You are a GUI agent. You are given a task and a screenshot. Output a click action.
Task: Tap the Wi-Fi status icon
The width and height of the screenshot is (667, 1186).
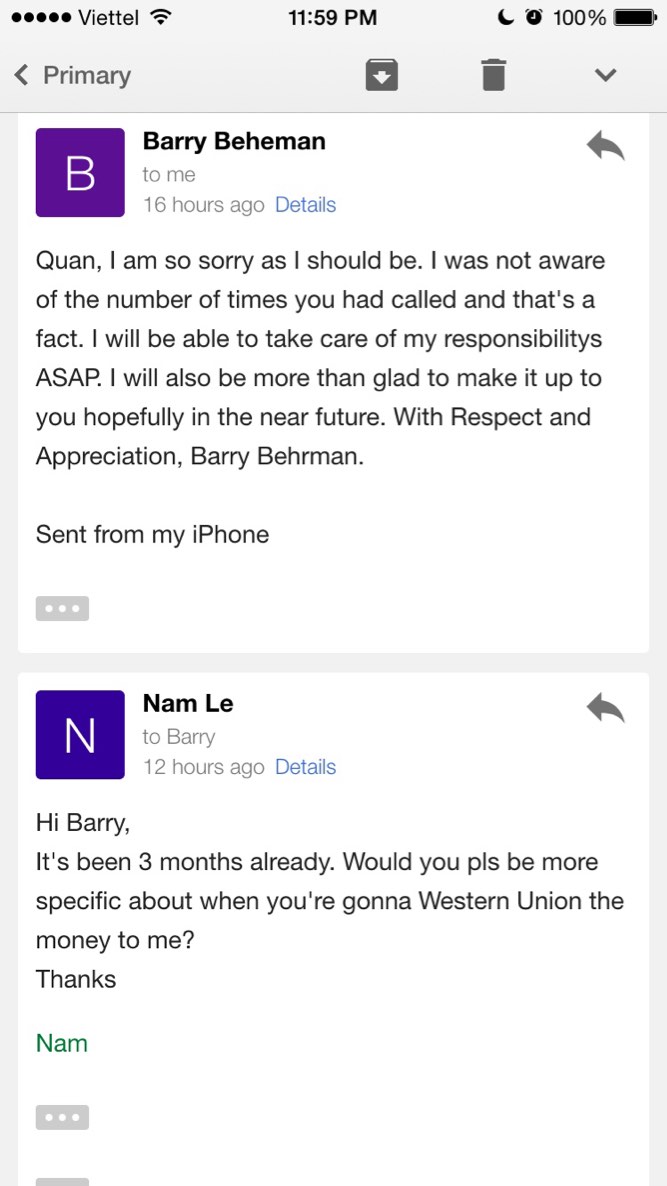pyautogui.click(x=159, y=17)
